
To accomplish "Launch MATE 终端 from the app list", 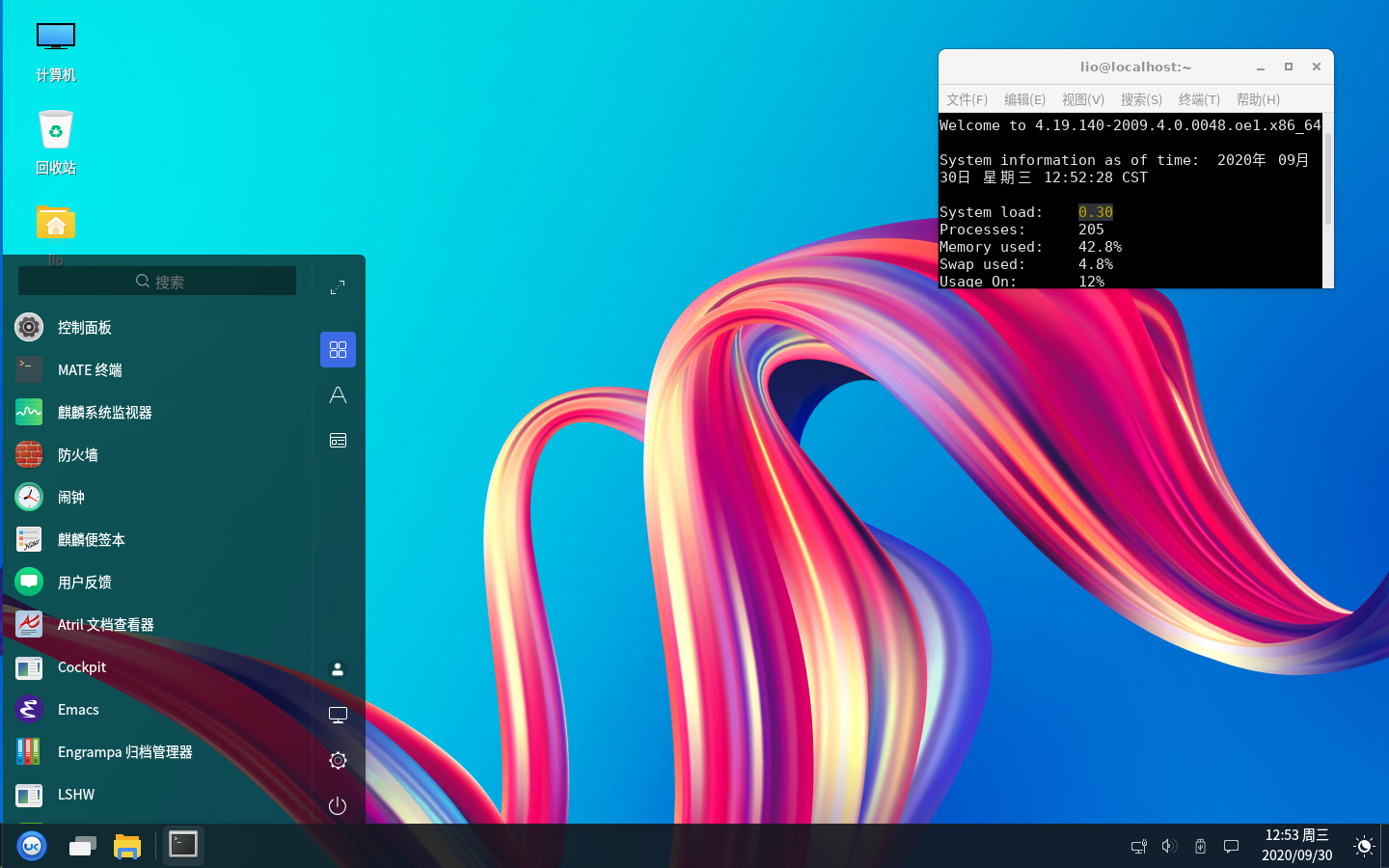I will (89, 370).
